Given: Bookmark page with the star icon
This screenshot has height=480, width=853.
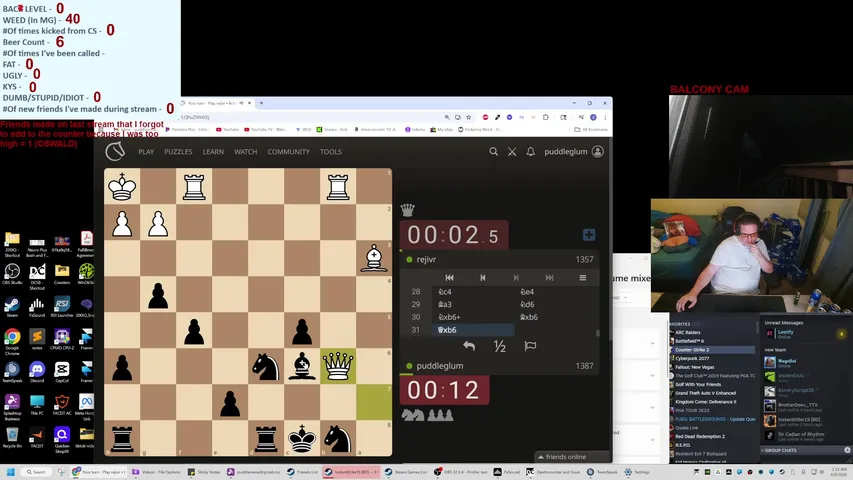Looking at the screenshot, I should 468,117.
